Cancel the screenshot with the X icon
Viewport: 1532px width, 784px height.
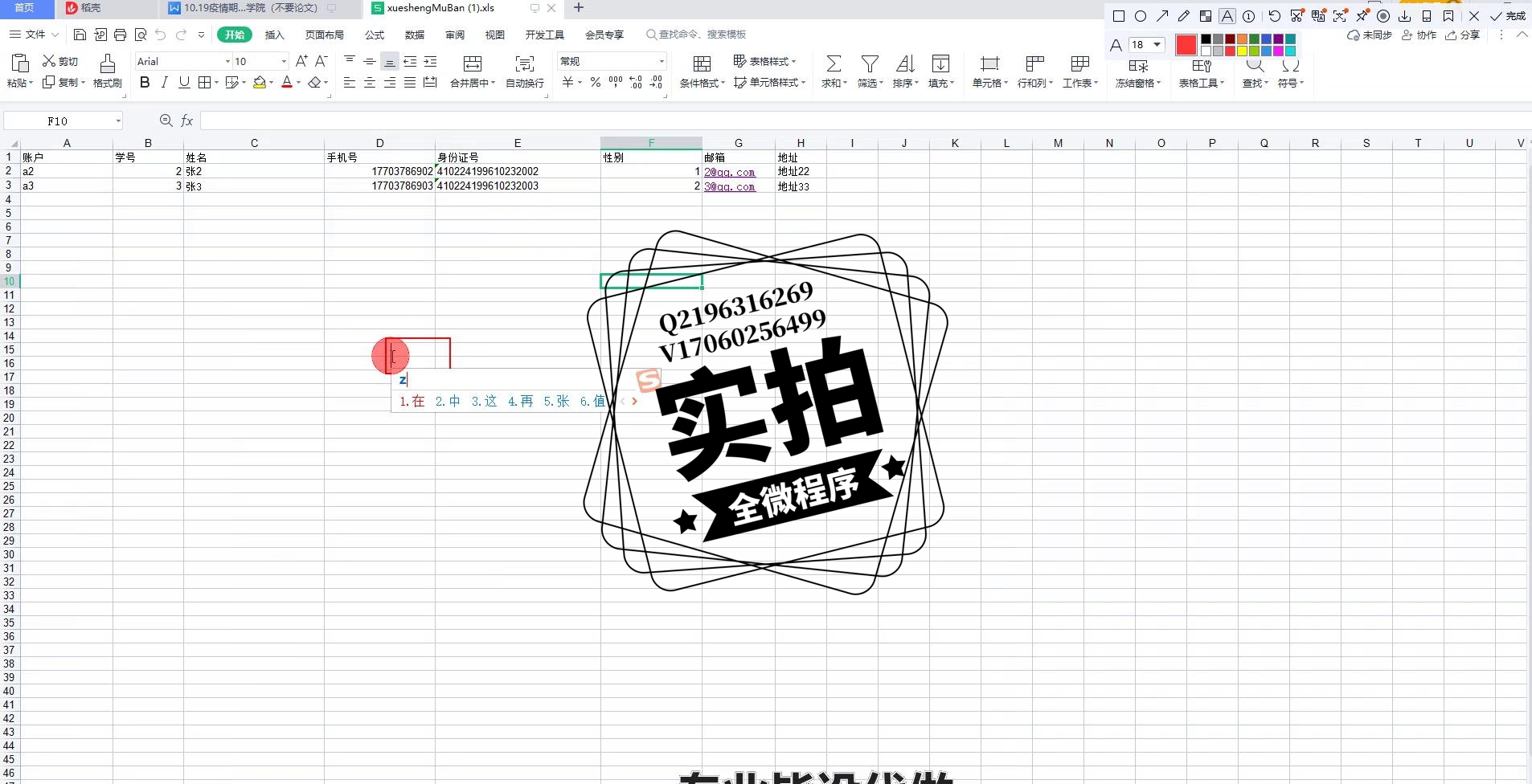(1473, 16)
